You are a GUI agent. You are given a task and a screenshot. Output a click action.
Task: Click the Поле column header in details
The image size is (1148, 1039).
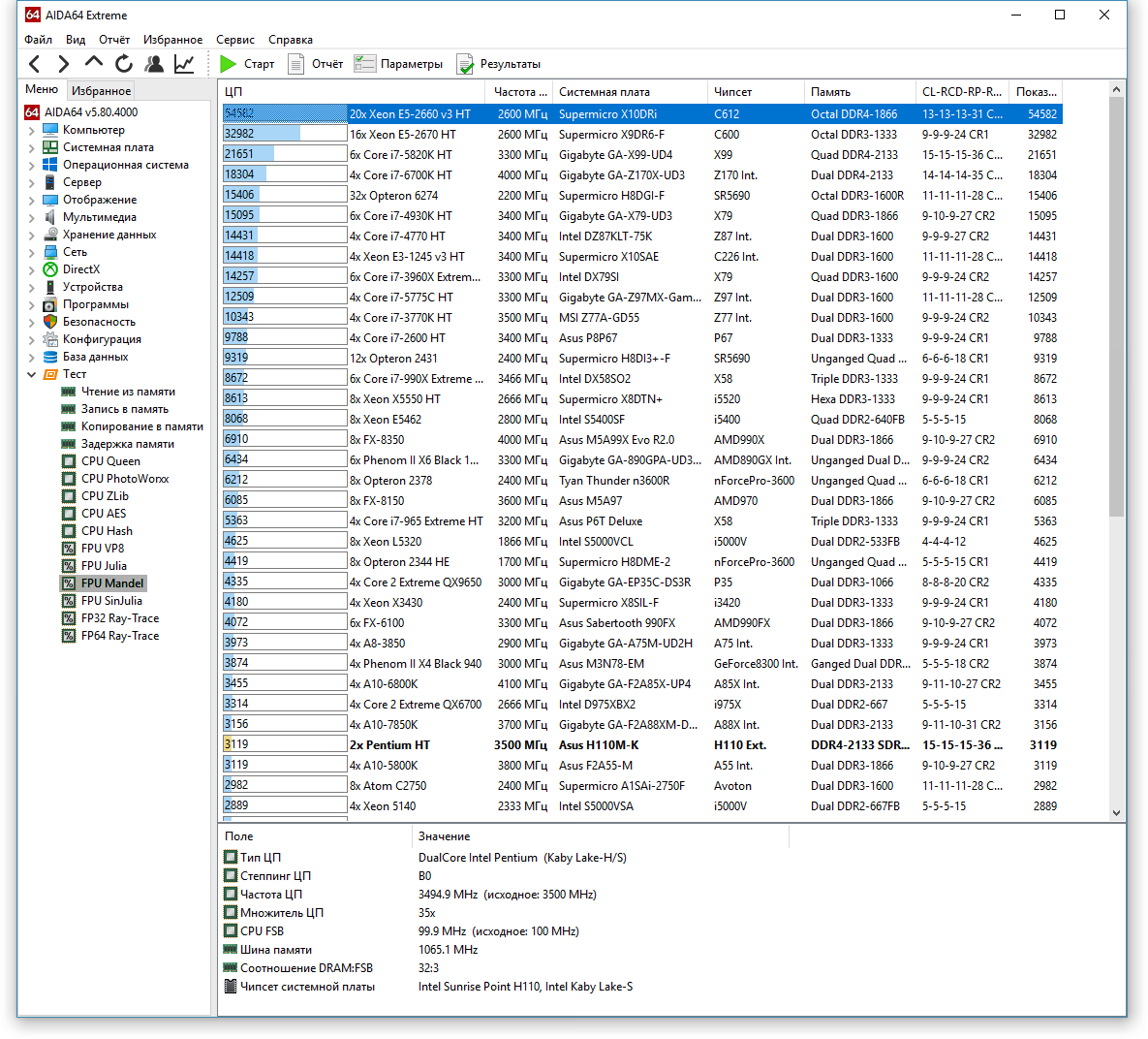pyautogui.click(x=315, y=836)
